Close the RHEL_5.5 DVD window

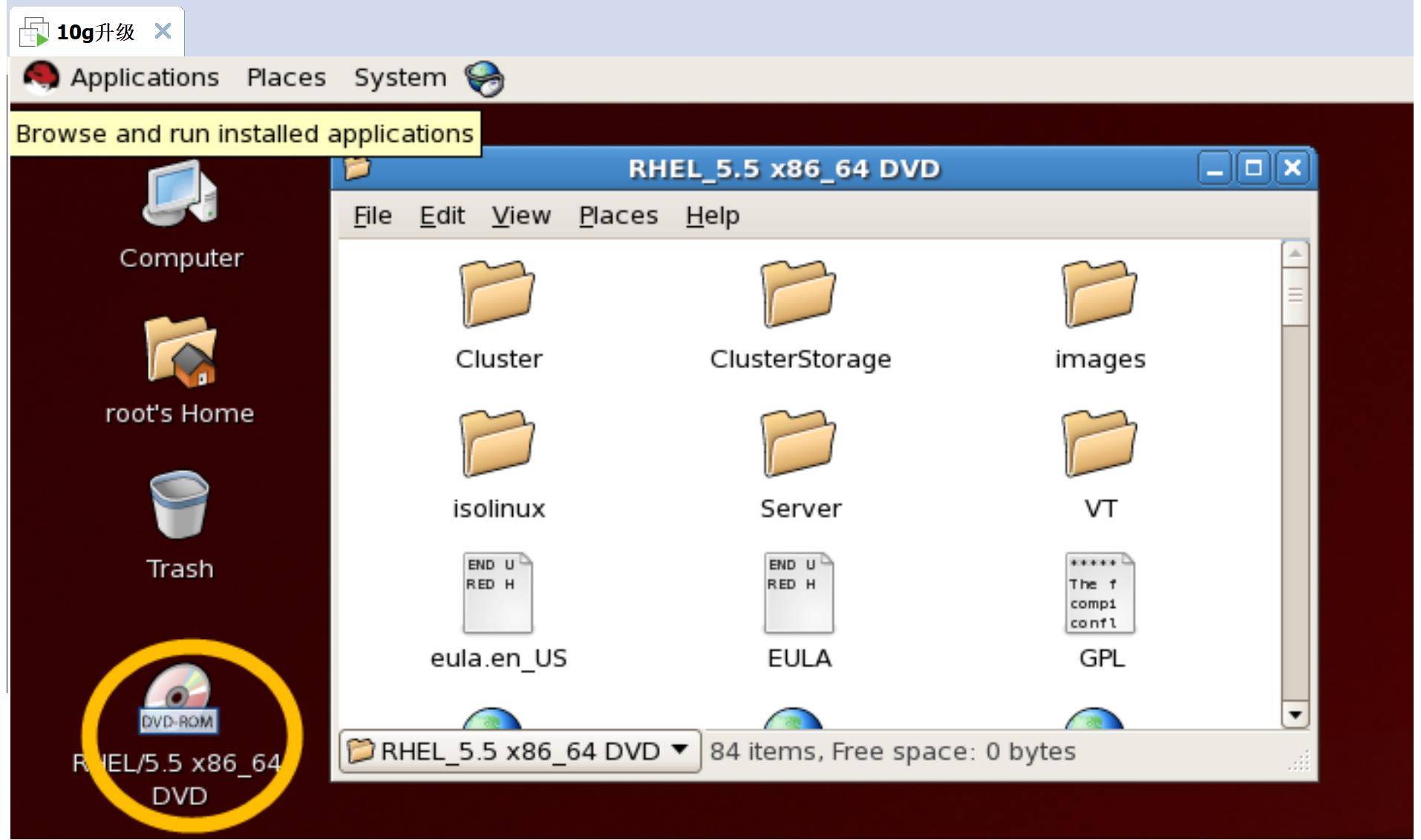[x=1293, y=168]
